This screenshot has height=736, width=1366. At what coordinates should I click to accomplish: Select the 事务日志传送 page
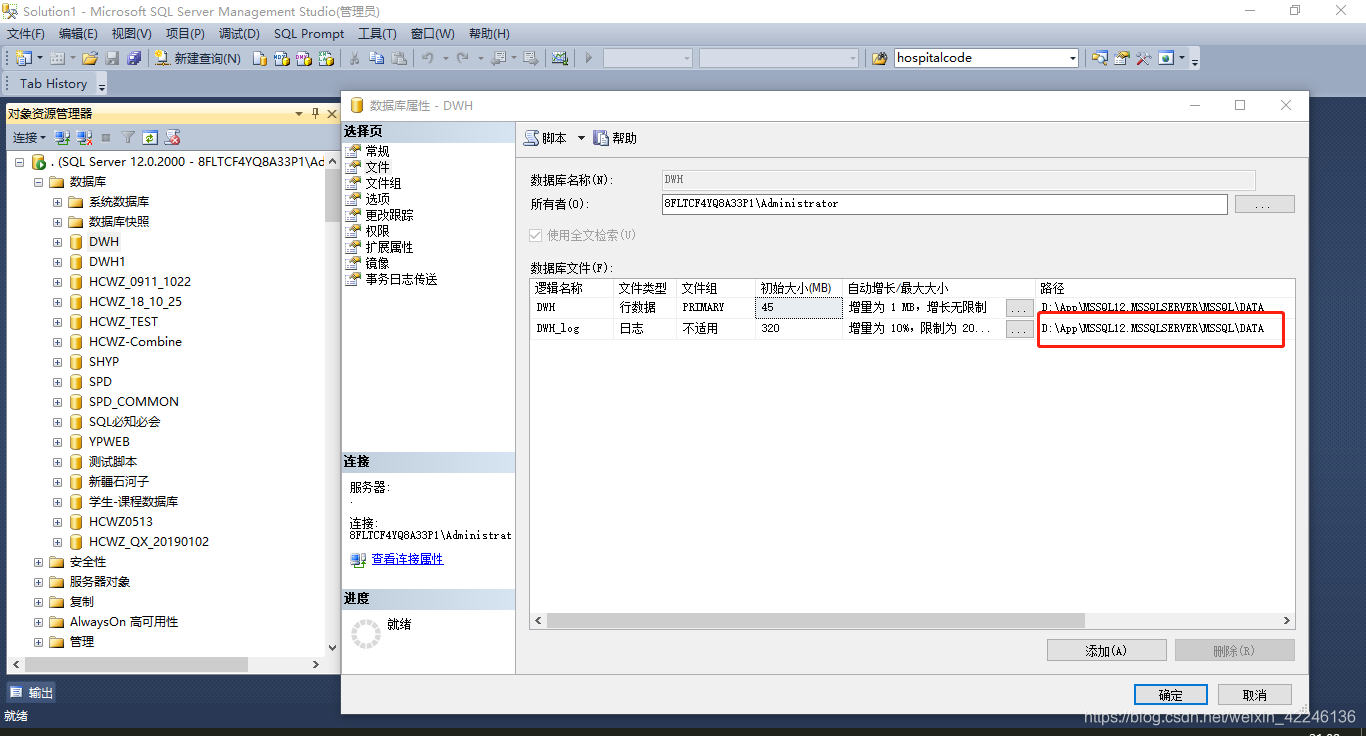tap(401, 279)
